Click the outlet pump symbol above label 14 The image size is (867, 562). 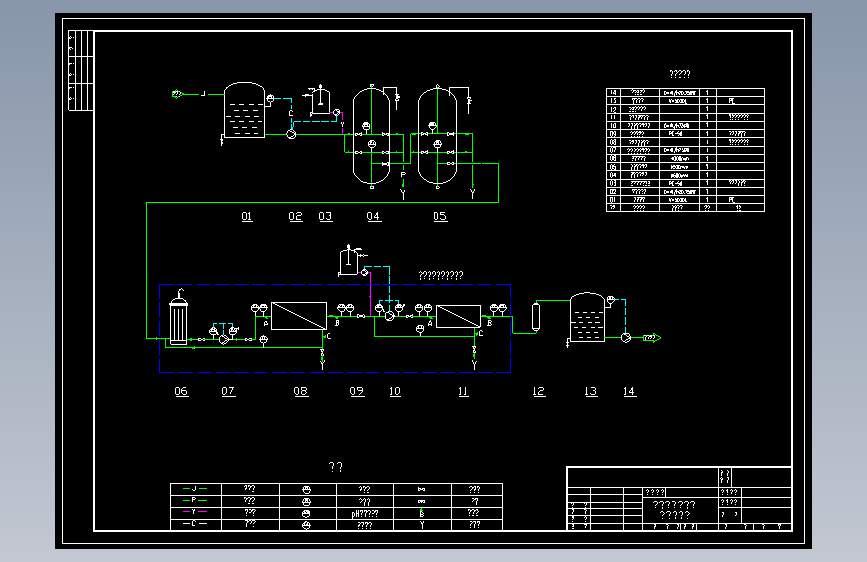(x=626, y=337)
